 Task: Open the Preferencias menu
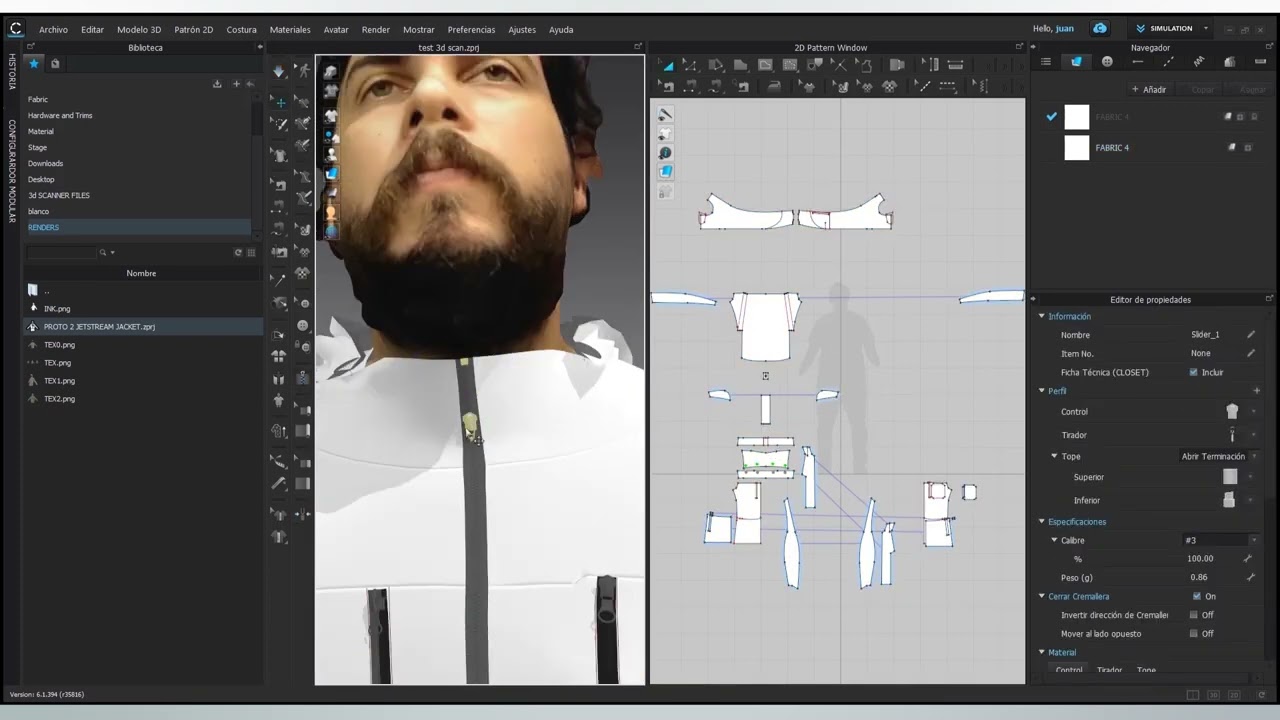click(471, 29)
